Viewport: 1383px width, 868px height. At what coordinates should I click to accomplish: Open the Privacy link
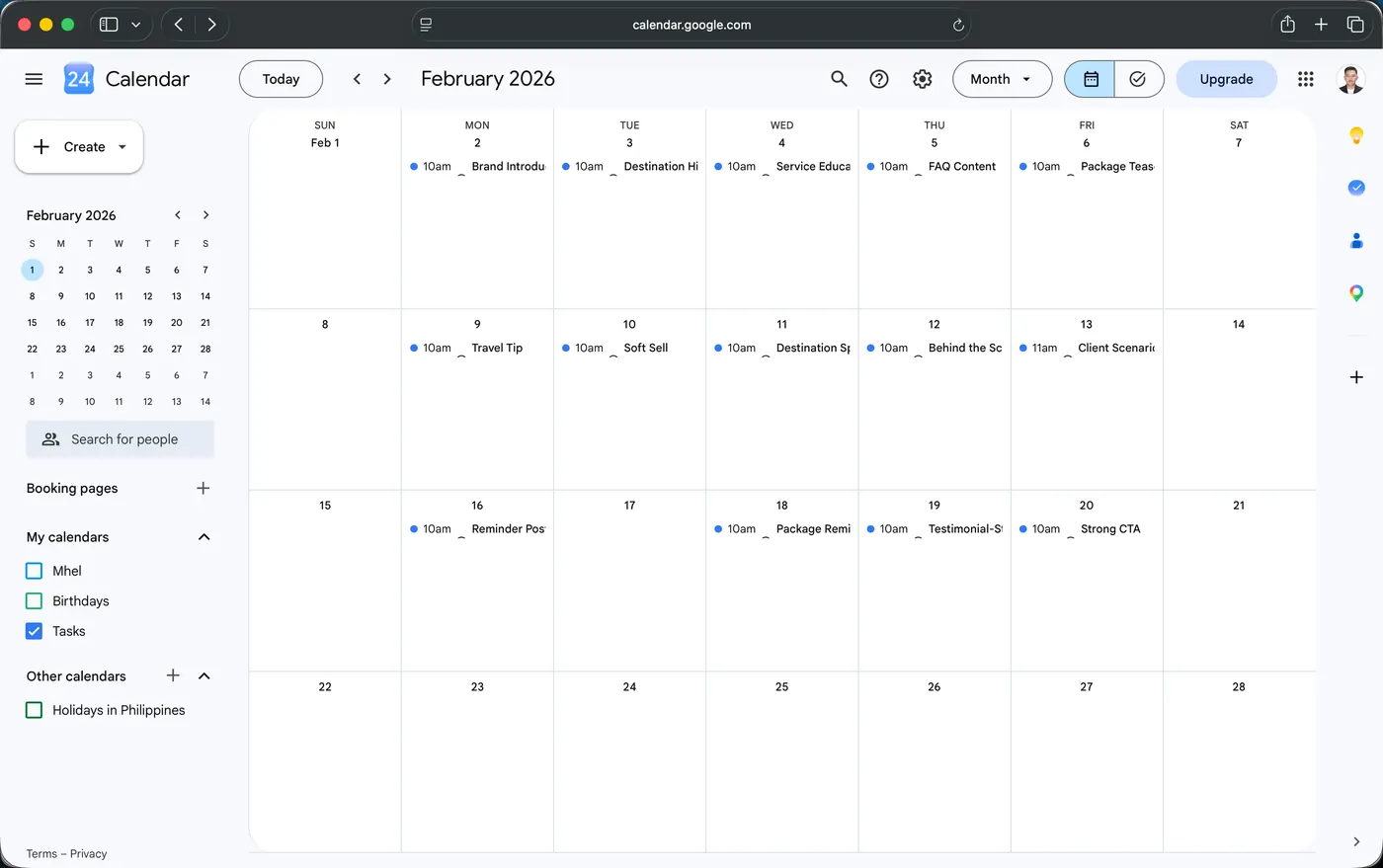point(88,854)
